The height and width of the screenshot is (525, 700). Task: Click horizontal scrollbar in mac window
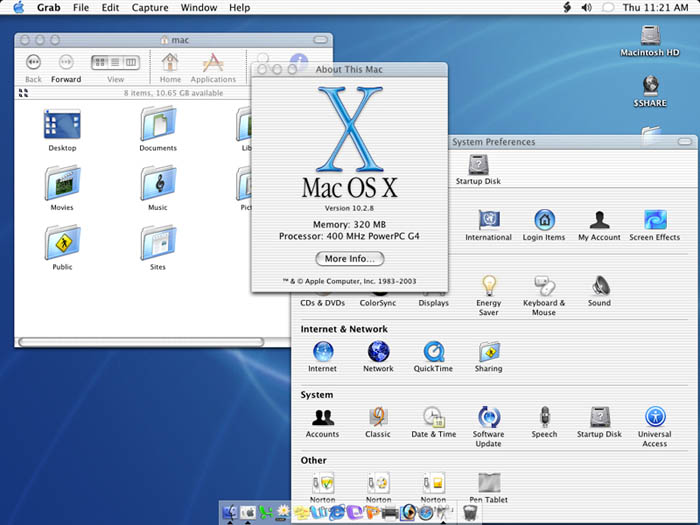[x=141, y=342]
